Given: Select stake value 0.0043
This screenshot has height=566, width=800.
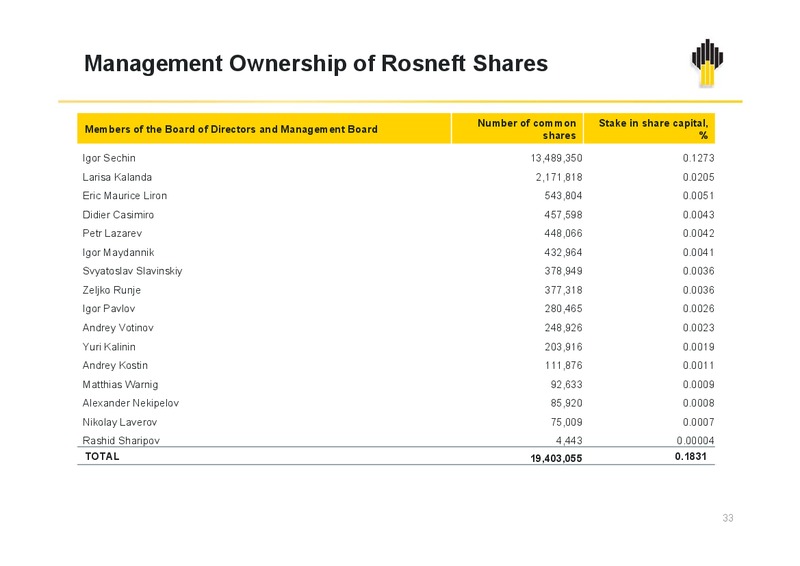Looking at the screenshot, I should pos(698,215).
